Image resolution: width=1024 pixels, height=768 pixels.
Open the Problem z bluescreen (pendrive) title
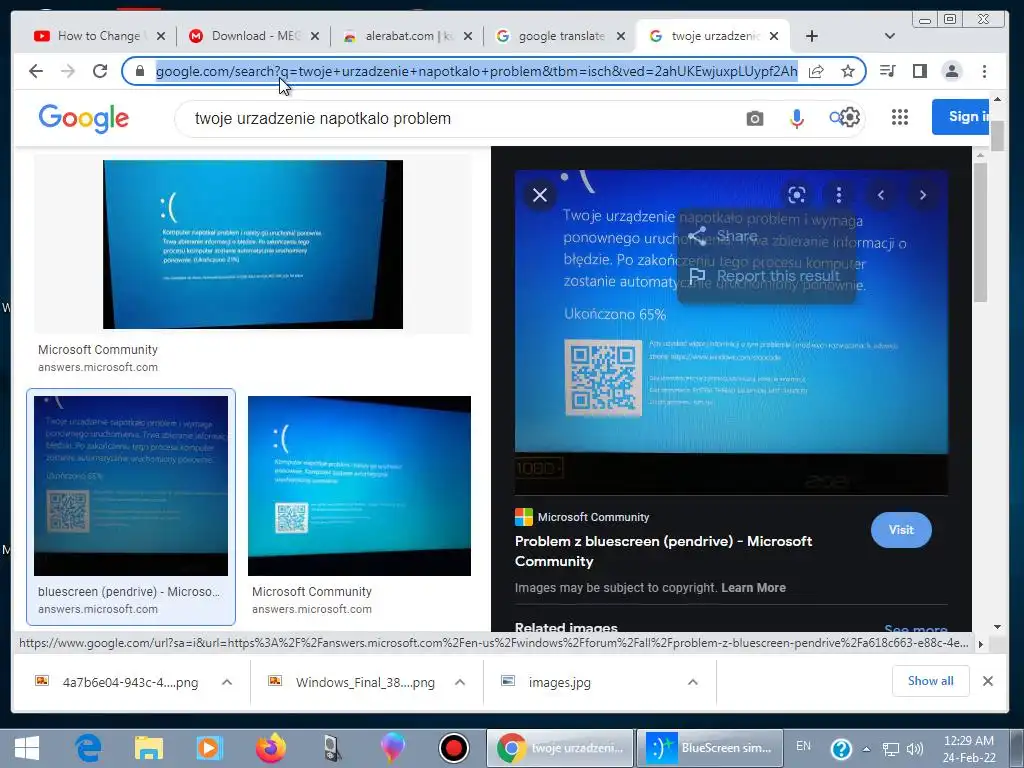(x=664, y=551)
